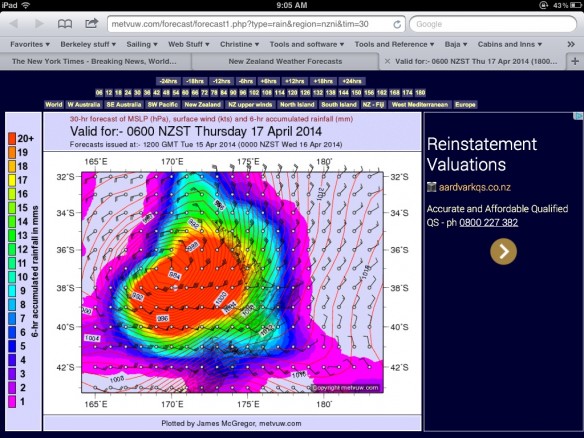The image size is (584, 438).
Task: Close the 'Valid for' tab
Action: point(387,61)
